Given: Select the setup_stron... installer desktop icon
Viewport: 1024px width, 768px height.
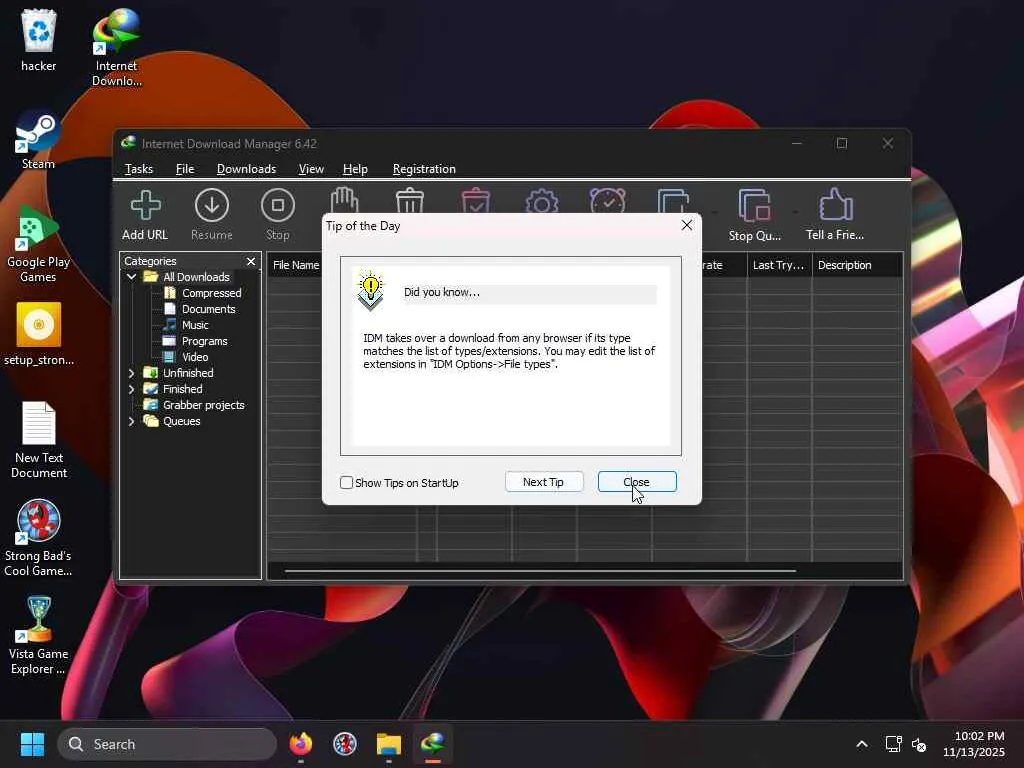Looking at the screenshot, I should tap(39, 334).
